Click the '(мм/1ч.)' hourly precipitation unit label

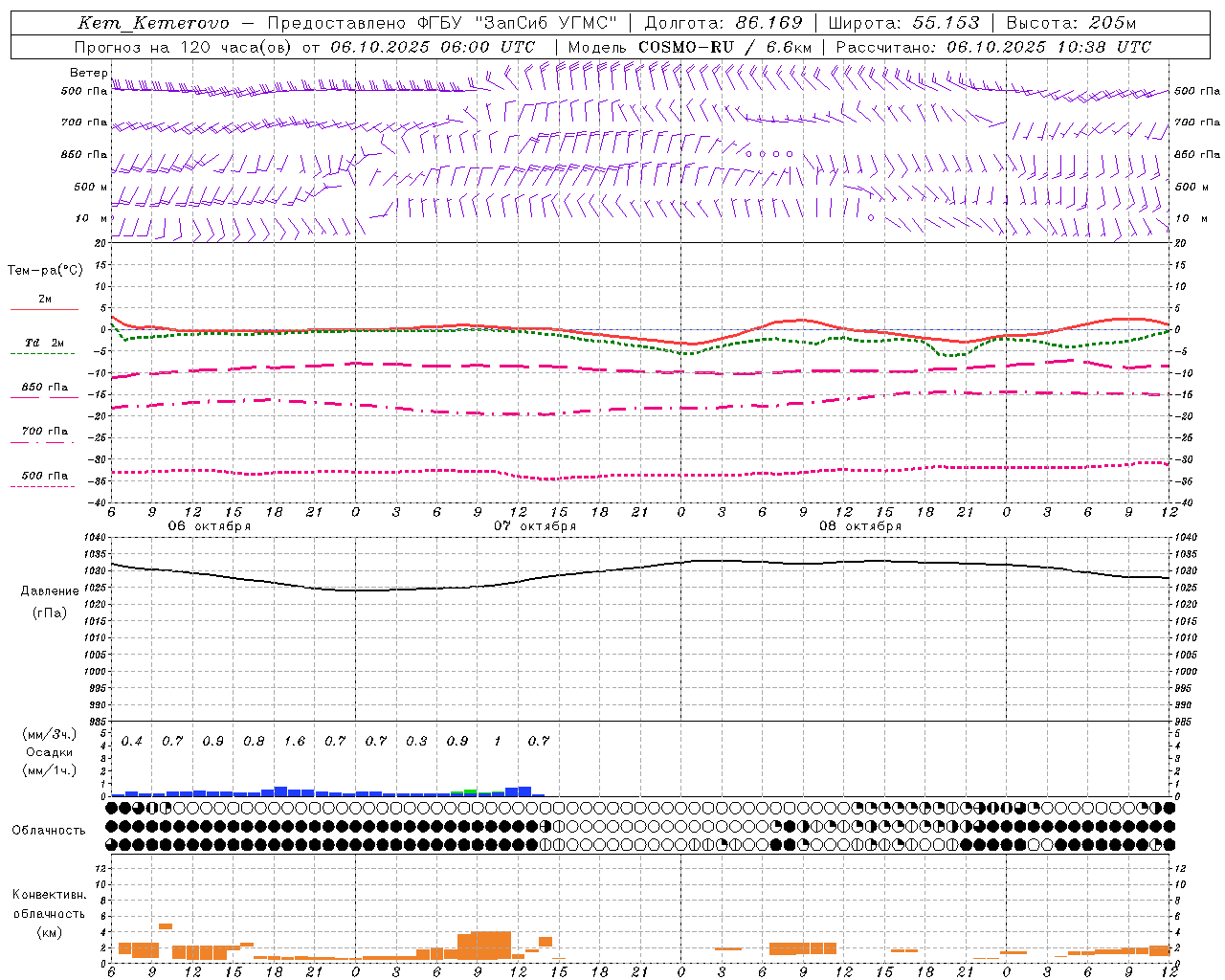point(50,770)
